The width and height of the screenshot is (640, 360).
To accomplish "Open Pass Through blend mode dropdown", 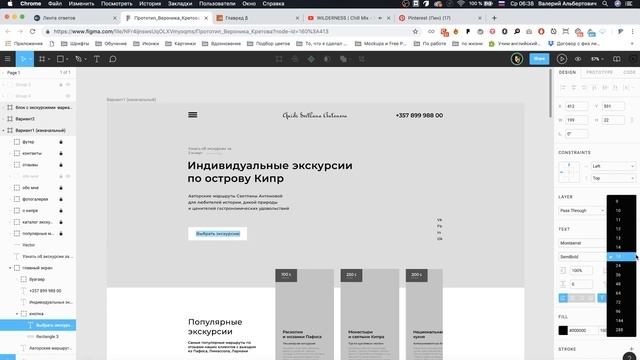I will pos(582,211).
